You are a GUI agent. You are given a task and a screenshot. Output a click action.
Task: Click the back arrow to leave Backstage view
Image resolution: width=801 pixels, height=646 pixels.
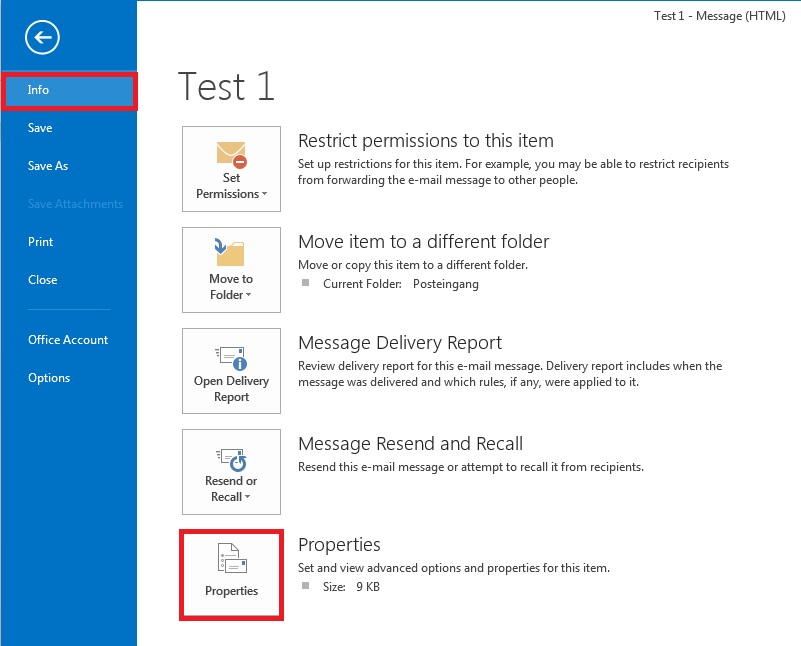click(40, 37)
